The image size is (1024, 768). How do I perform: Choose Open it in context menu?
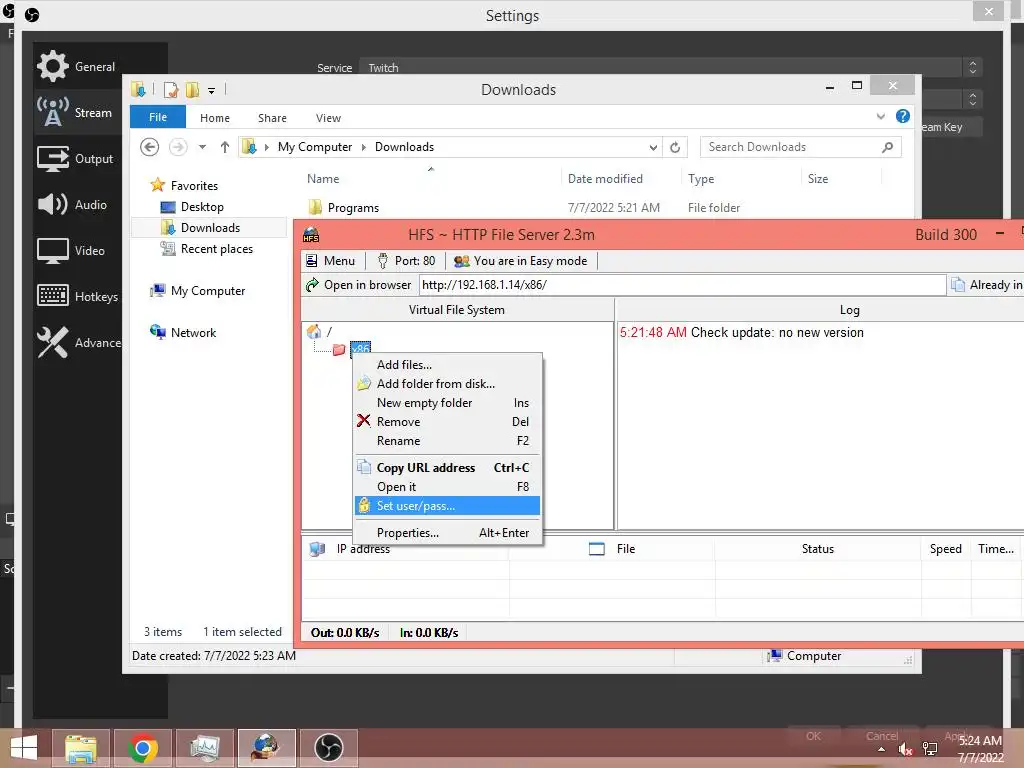coord(447,487)
